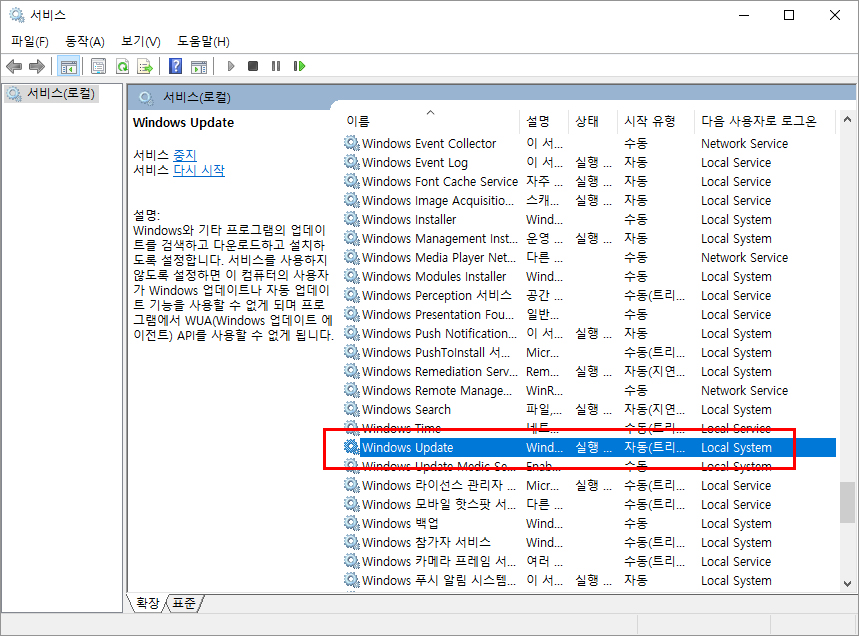Open the Help question mark icon

[175, 67]
